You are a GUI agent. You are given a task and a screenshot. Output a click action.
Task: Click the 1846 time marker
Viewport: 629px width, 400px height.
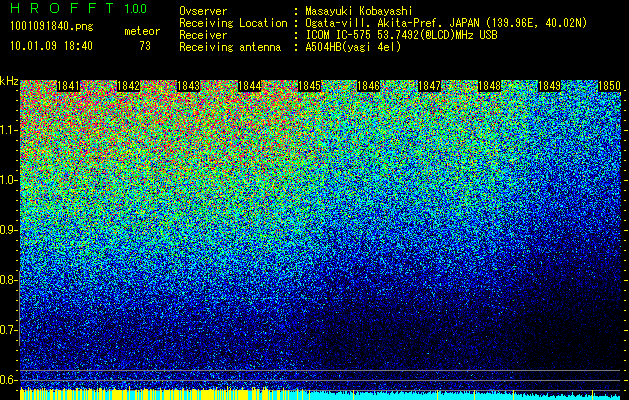tap(368, 86)
